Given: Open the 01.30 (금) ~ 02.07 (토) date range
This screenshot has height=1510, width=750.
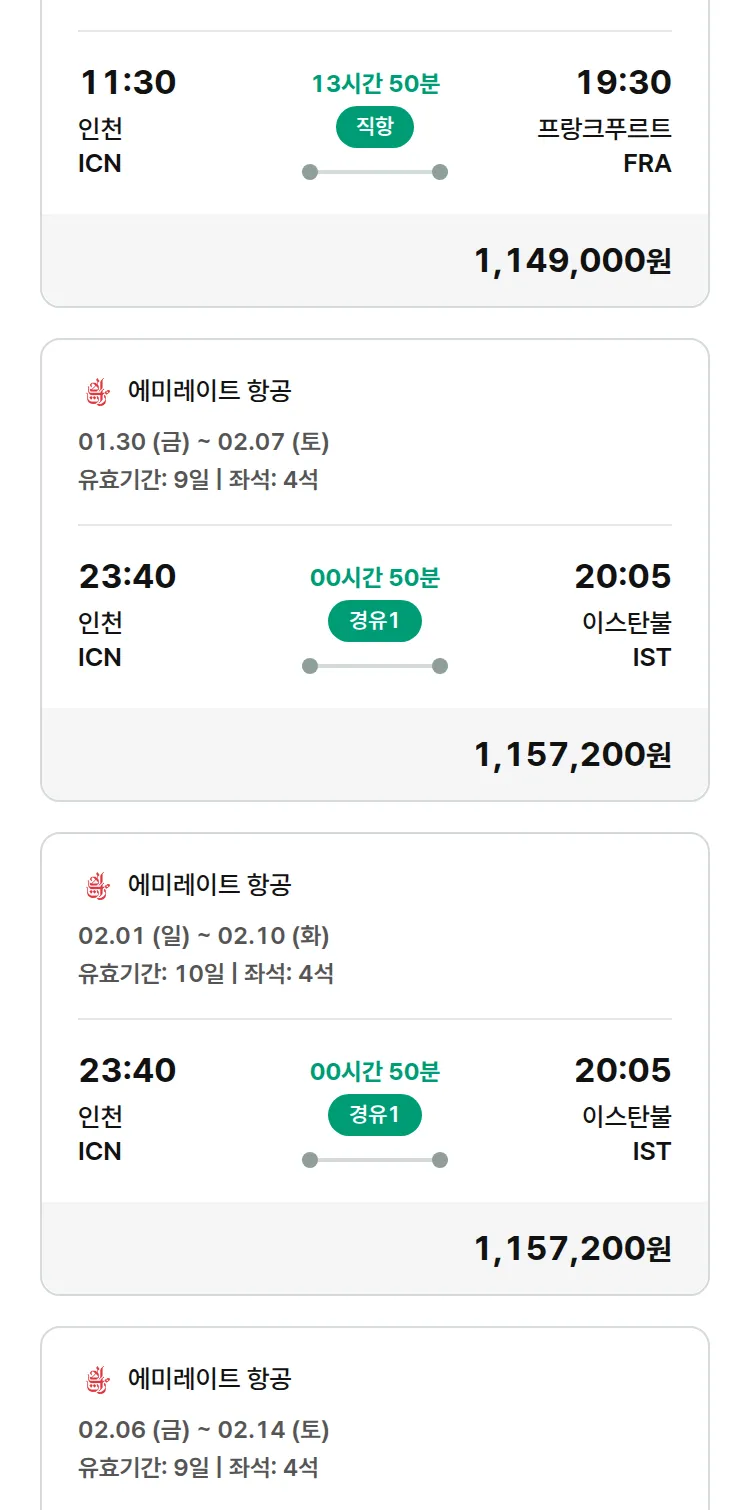Looking at the screenshot, I should [204, 442].
